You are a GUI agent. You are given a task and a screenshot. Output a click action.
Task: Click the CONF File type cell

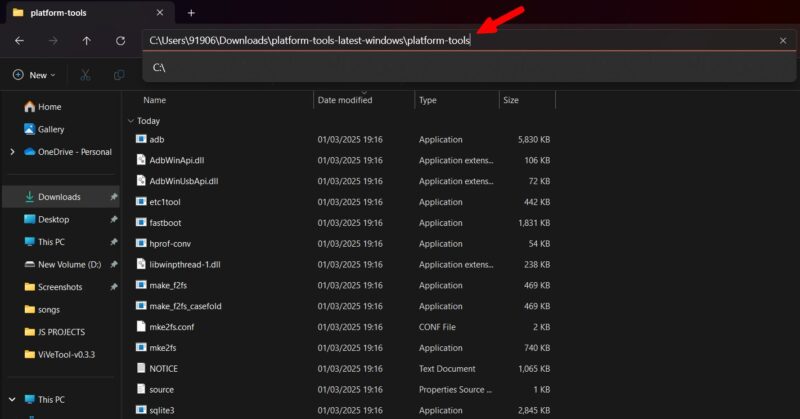[437, 327]
